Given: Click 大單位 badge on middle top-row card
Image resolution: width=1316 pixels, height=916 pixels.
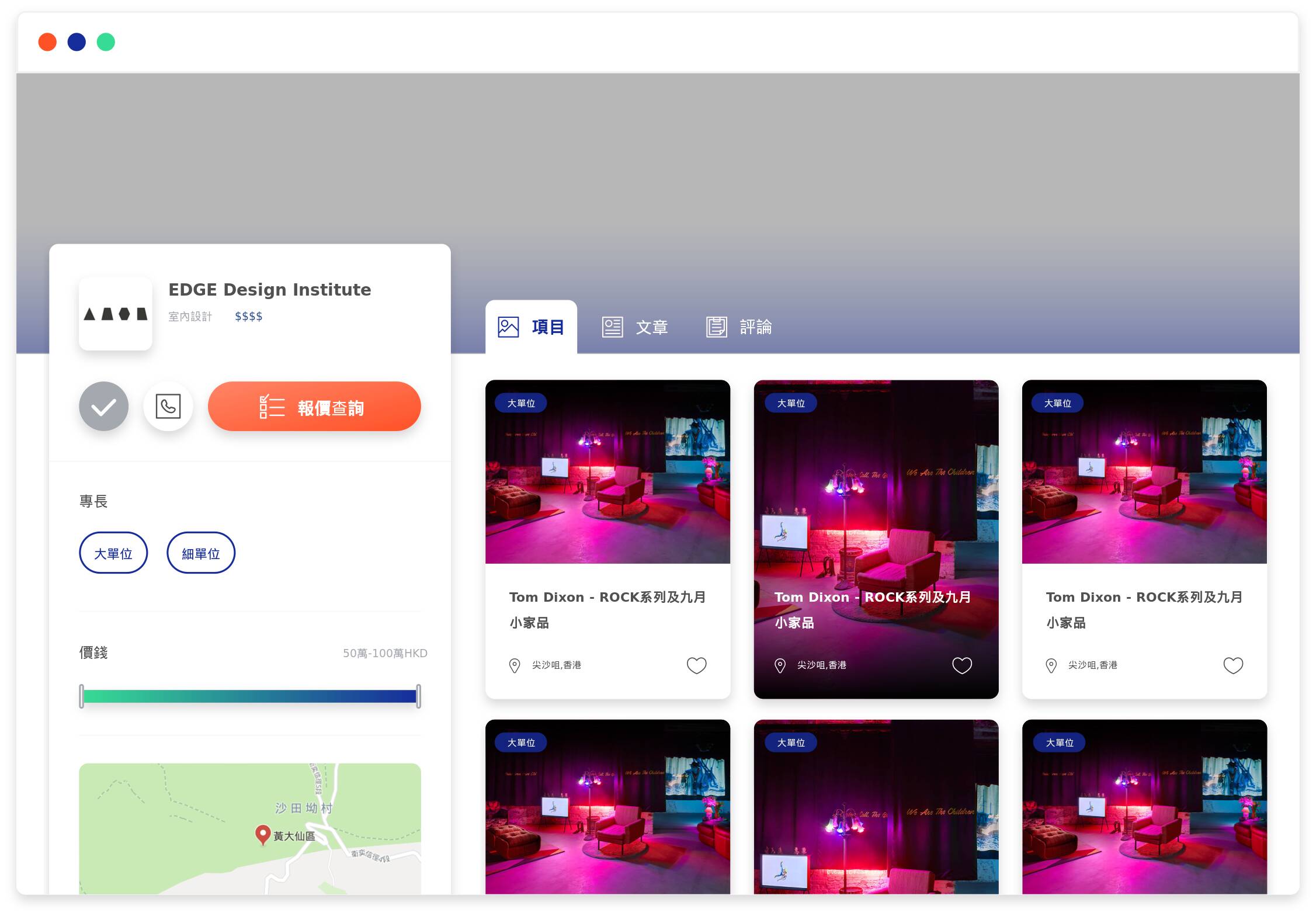Looking at the screenshot, I should [x=791, y=403].
